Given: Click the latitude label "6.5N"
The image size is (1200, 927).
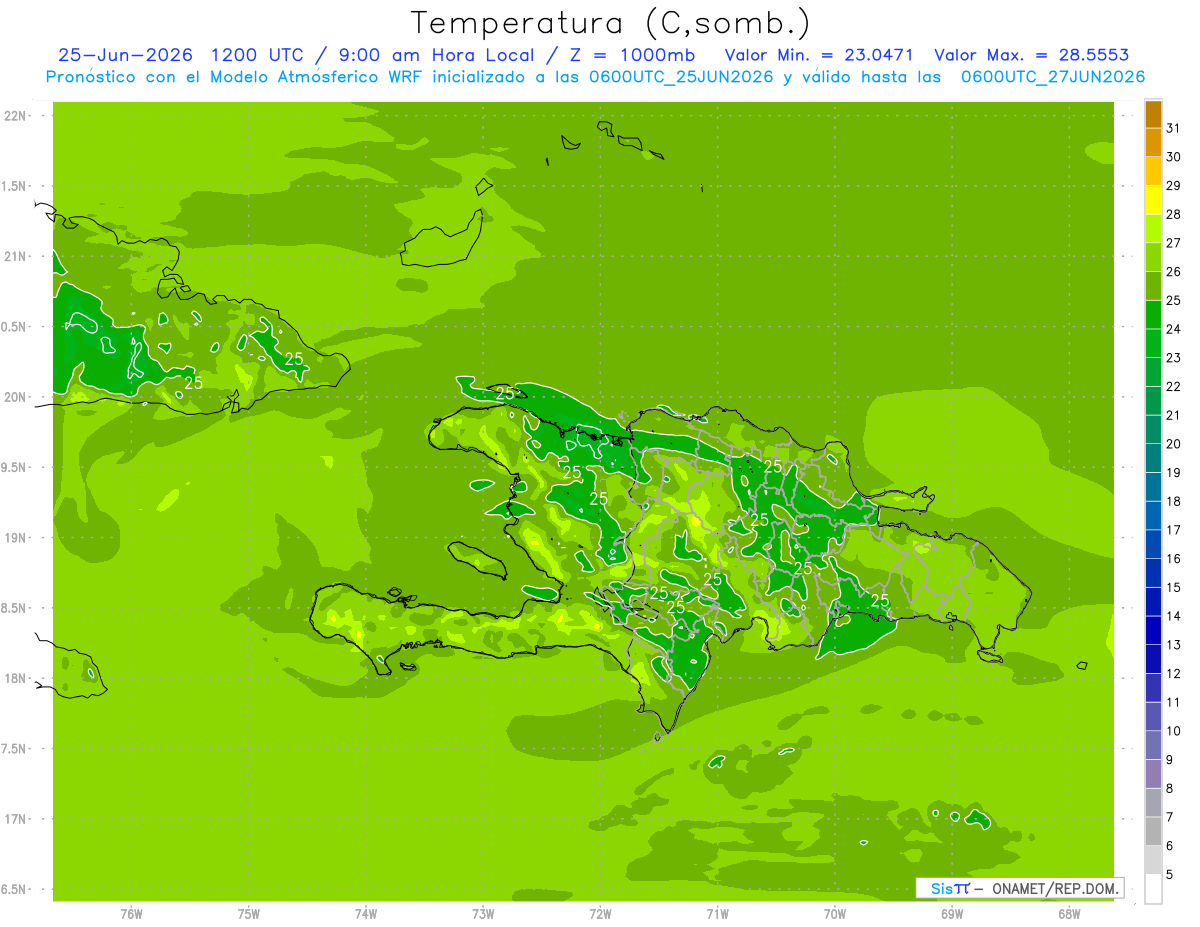Looking at the screenshot, I should (15, 889).
